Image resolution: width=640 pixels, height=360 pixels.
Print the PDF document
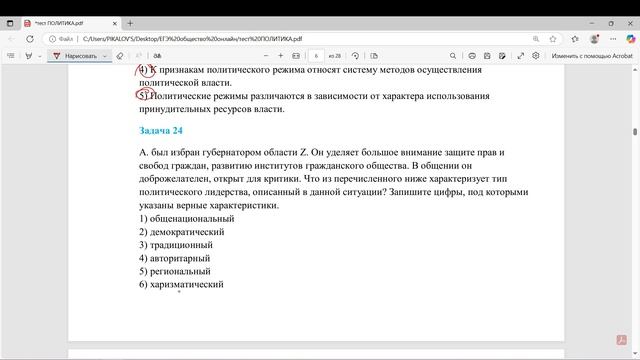click(472, 56)
